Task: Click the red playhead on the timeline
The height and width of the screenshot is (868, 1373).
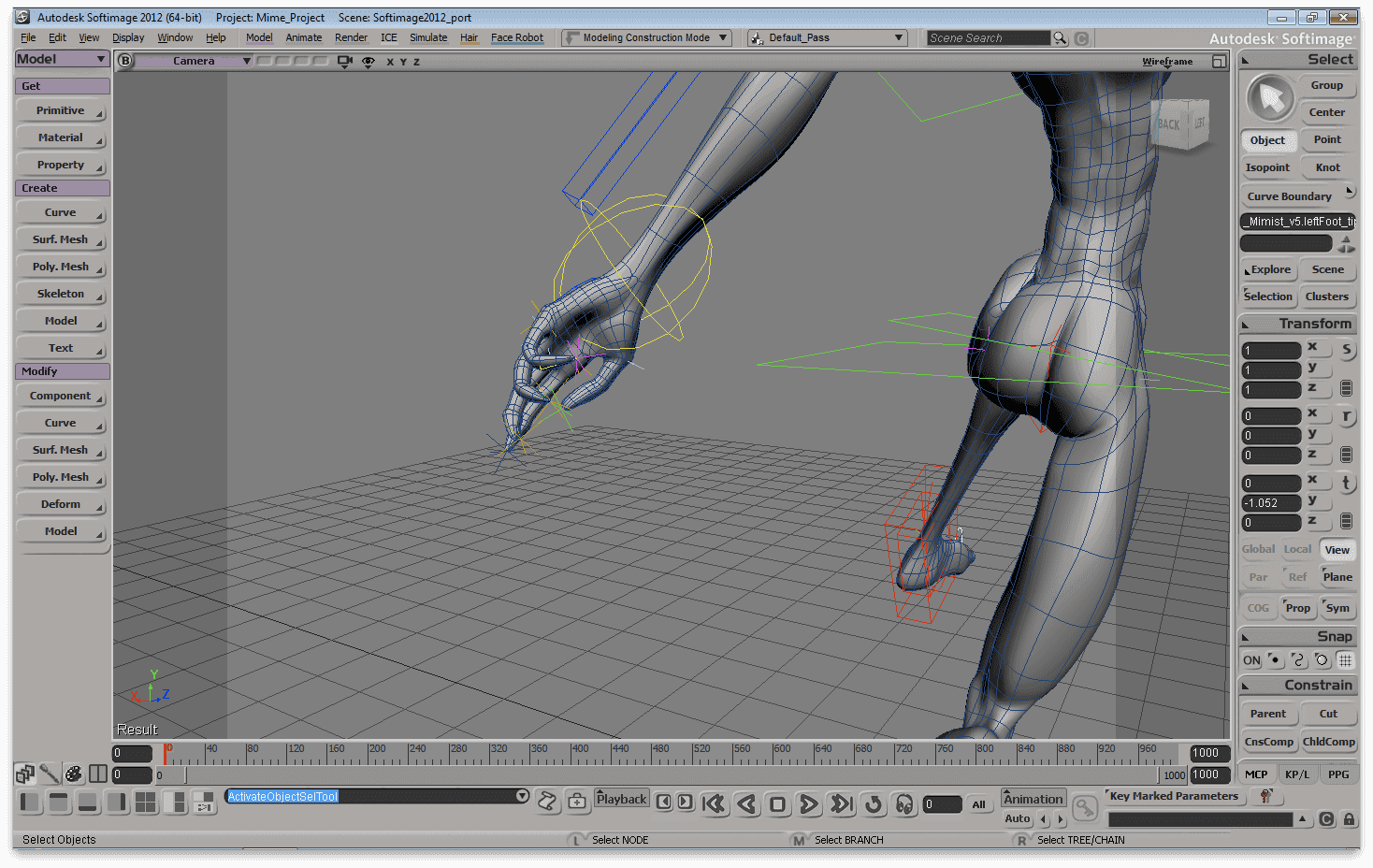Action: [166, 753]
